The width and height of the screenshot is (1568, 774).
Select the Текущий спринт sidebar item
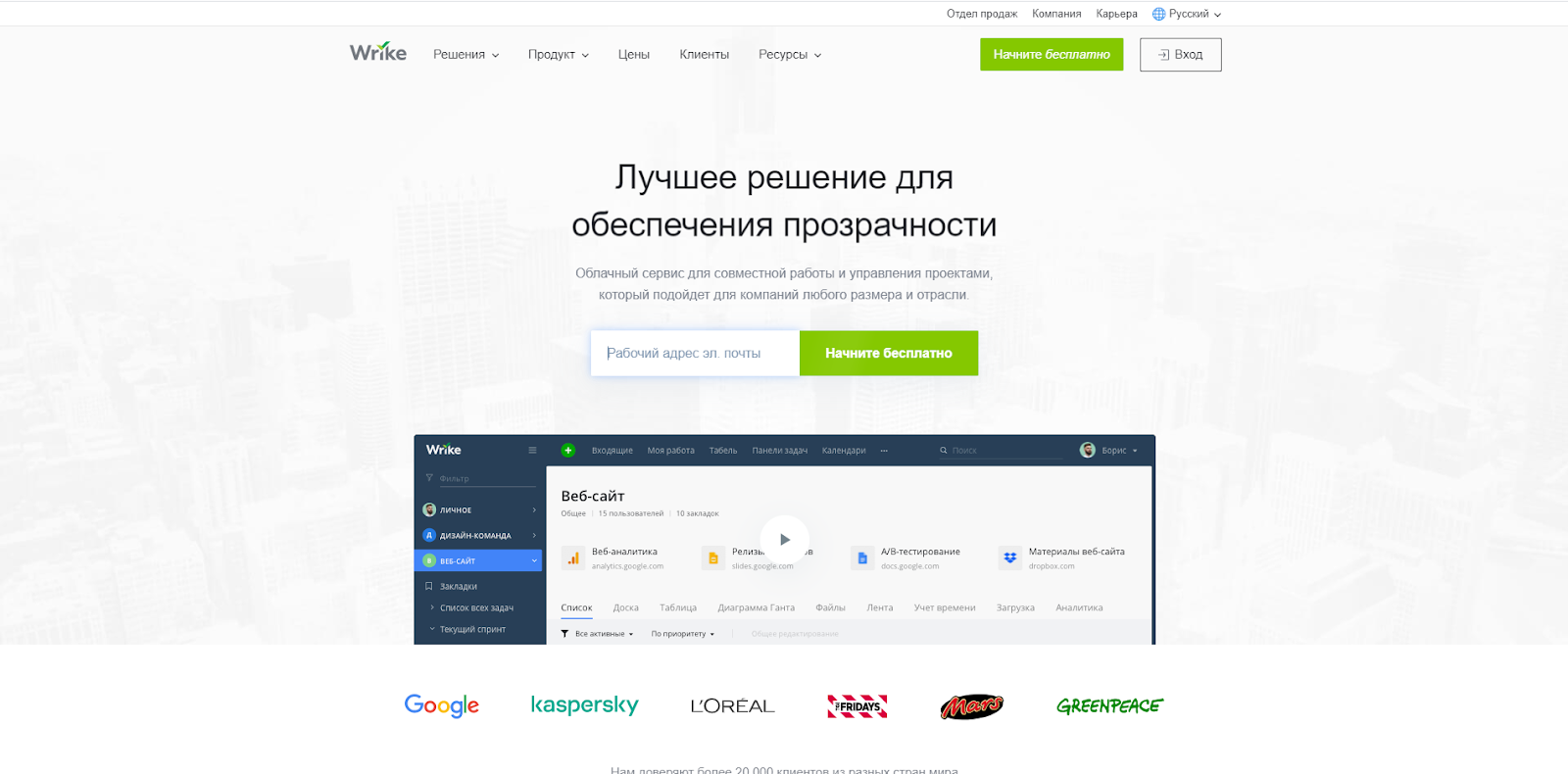[472, 630]
